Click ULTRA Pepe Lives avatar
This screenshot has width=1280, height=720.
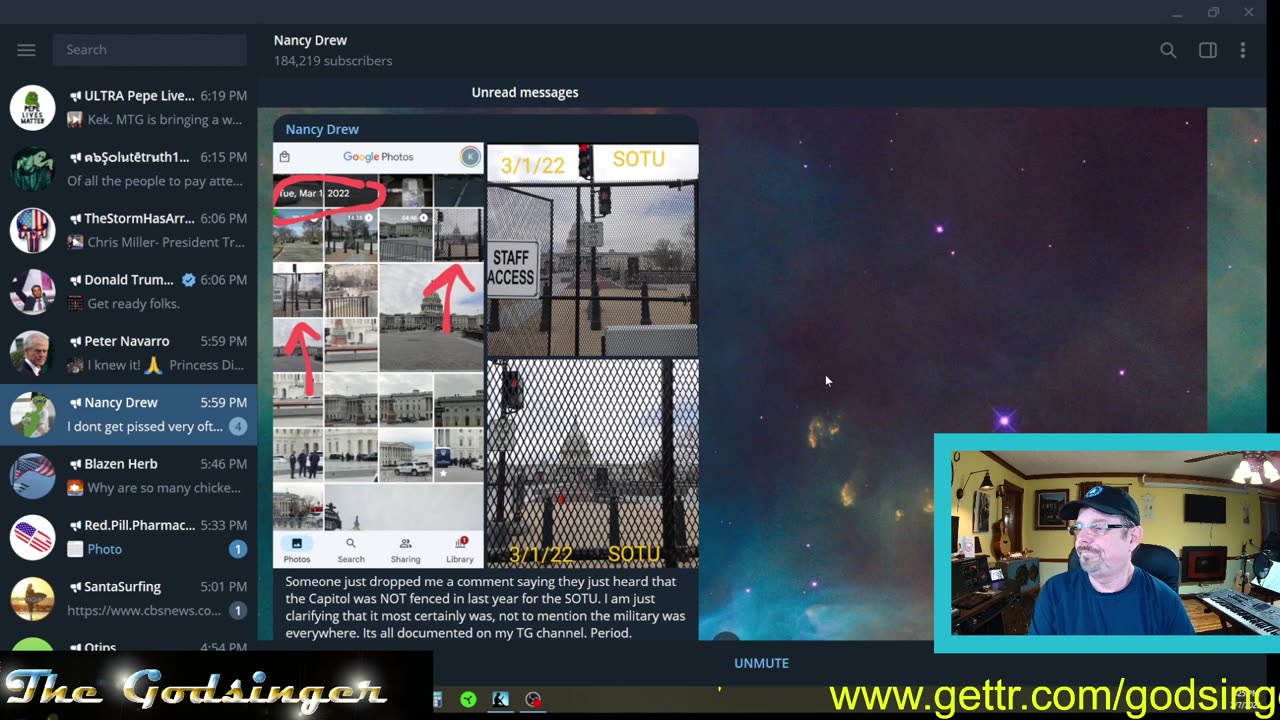tap(32, 108)
